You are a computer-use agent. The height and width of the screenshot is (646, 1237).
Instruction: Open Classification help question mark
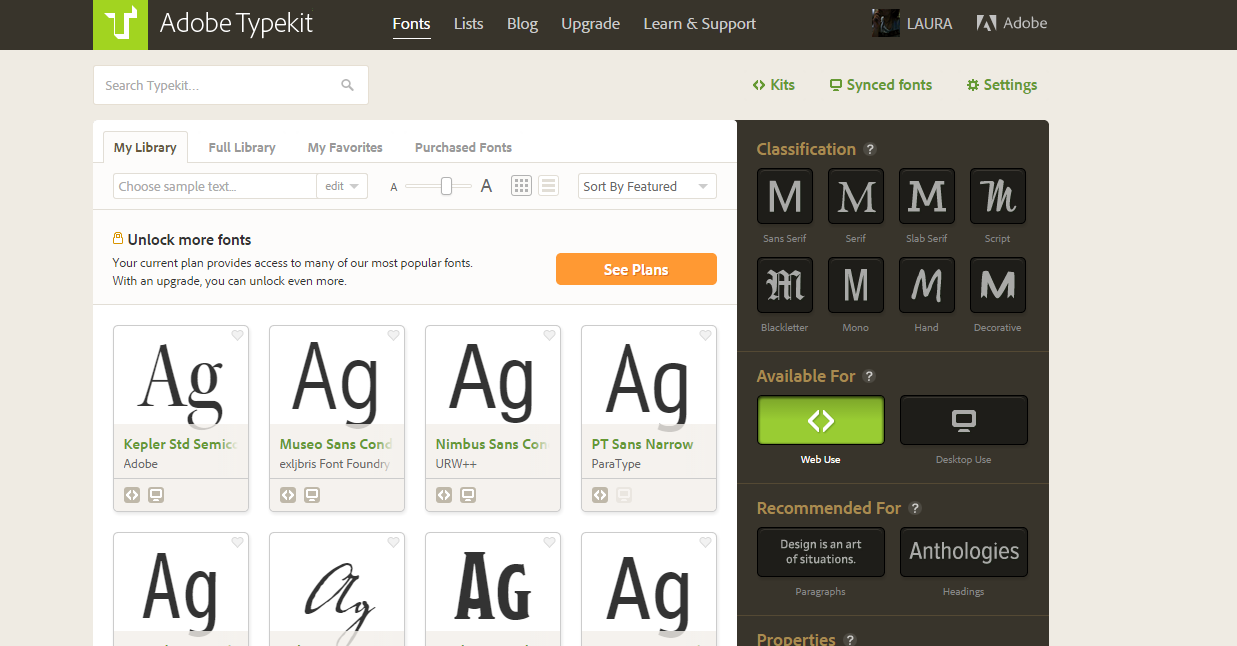pyautogui.click(x=870, y=149)
